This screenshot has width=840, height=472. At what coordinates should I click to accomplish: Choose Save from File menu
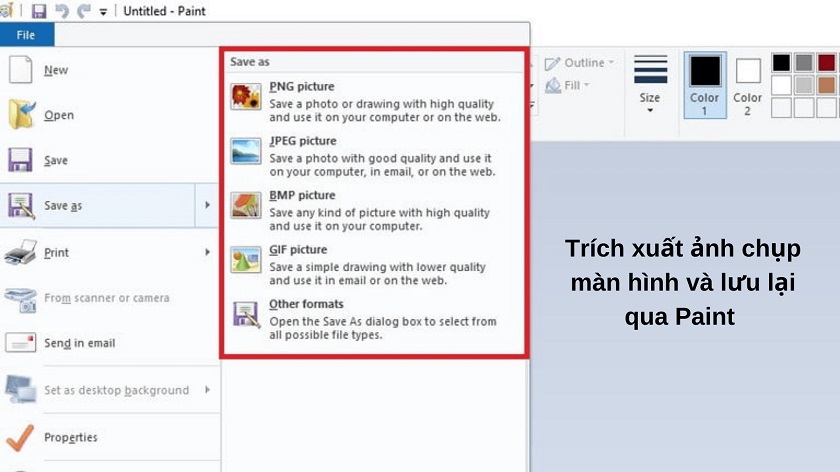tap(109, 160)
